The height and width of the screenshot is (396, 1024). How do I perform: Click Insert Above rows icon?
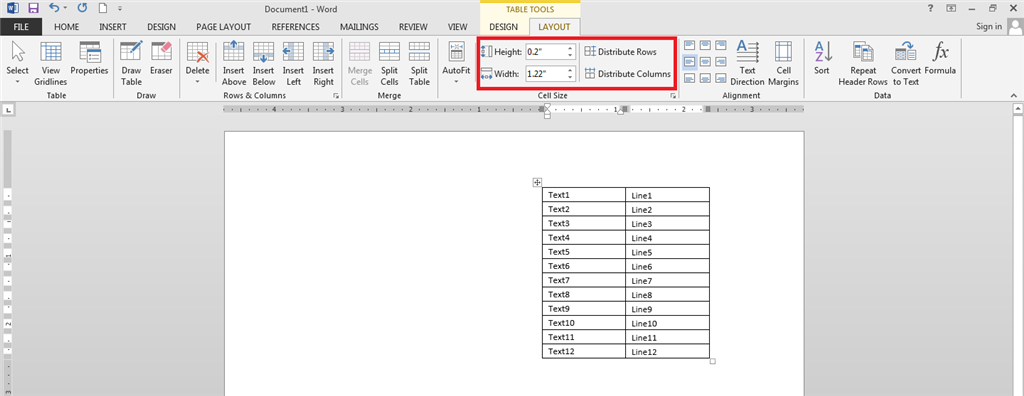point(234,63)
